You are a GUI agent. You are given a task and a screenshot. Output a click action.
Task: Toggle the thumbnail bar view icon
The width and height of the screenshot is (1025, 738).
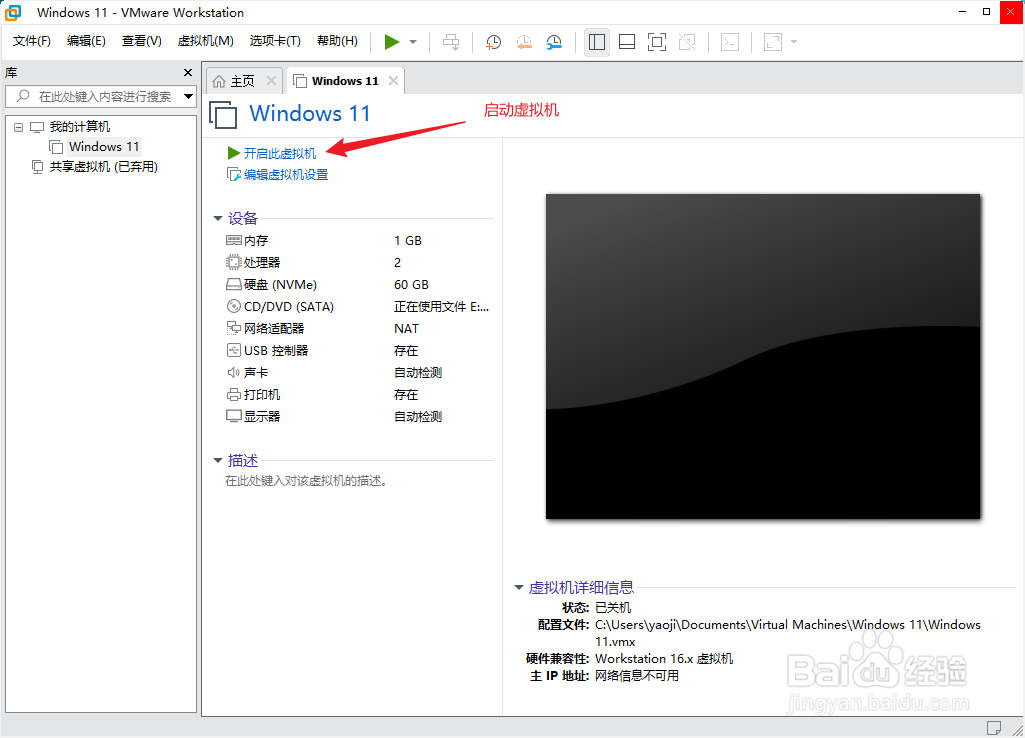pyautogui.click(x=627, y=42)
